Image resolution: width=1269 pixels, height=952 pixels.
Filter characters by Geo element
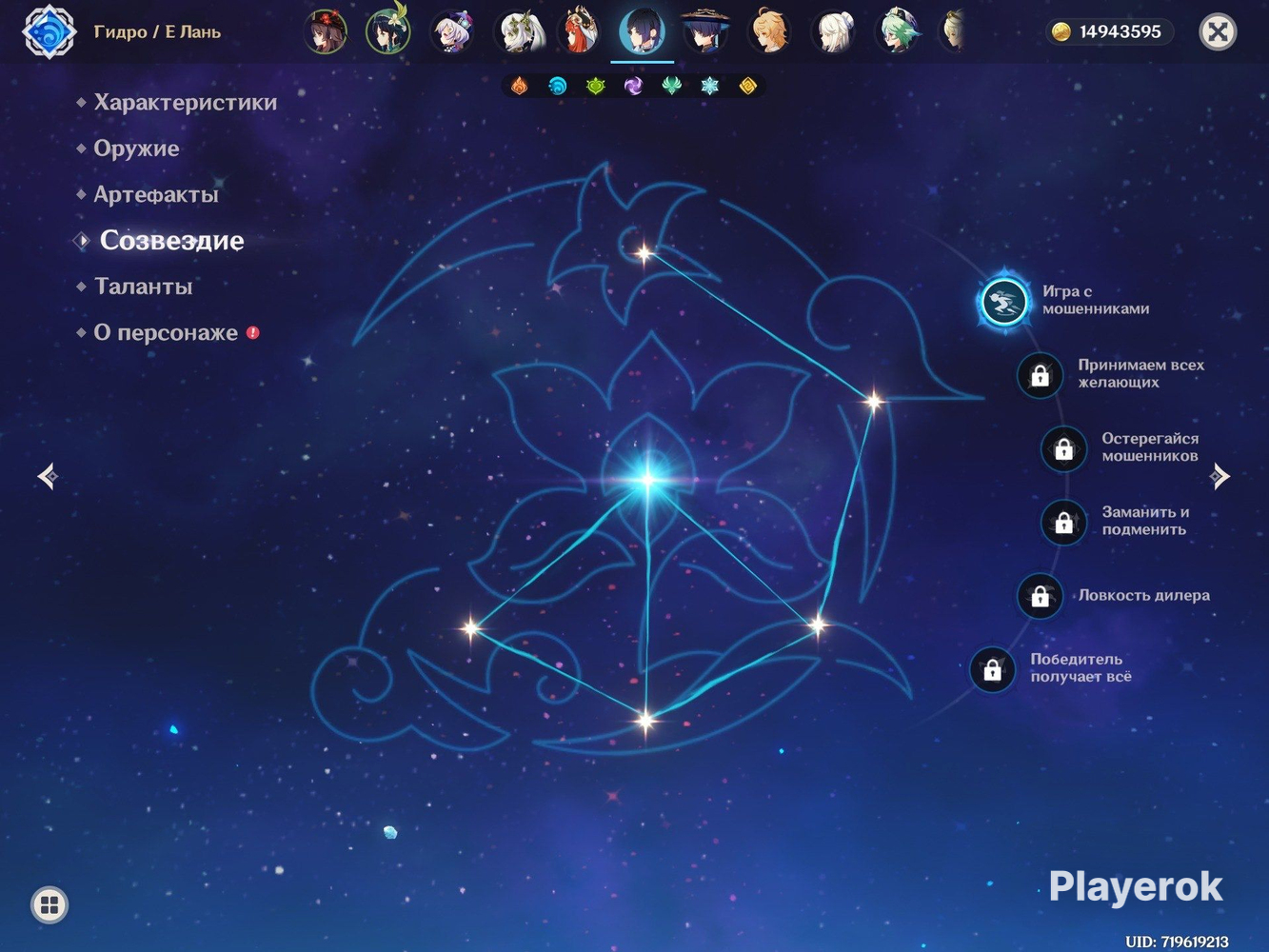pos(747,87)
